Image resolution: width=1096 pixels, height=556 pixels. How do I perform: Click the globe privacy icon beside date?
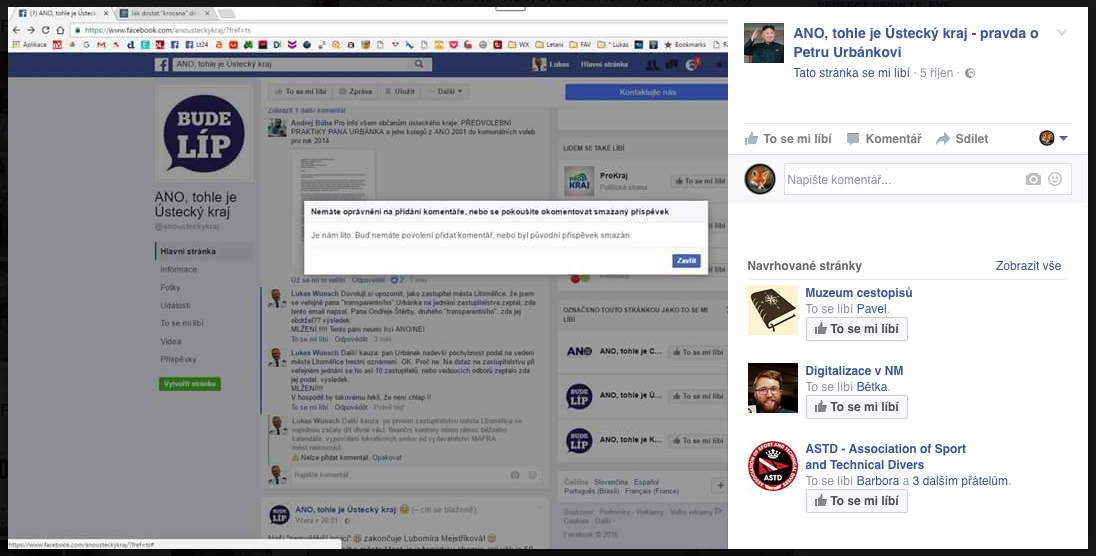click(969, 74)
